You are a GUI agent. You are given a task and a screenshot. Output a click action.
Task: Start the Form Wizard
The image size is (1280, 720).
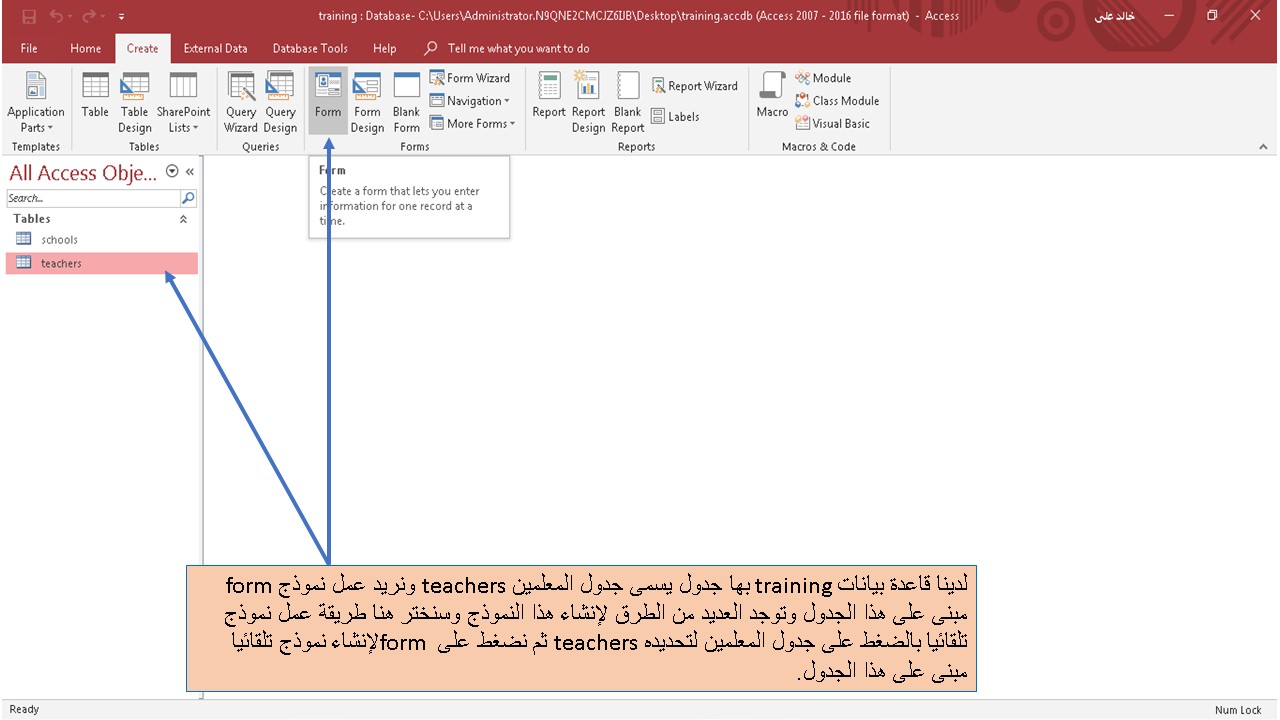(x=470, y=78)
